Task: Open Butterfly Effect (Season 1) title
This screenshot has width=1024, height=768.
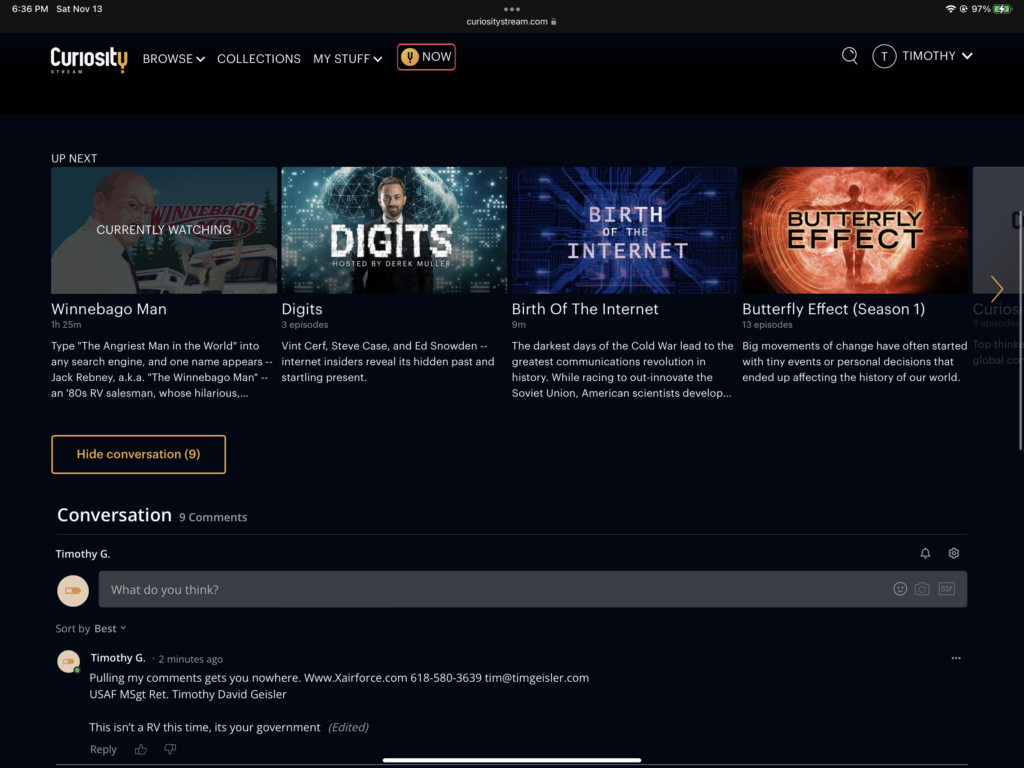Action: pos(833,309)
